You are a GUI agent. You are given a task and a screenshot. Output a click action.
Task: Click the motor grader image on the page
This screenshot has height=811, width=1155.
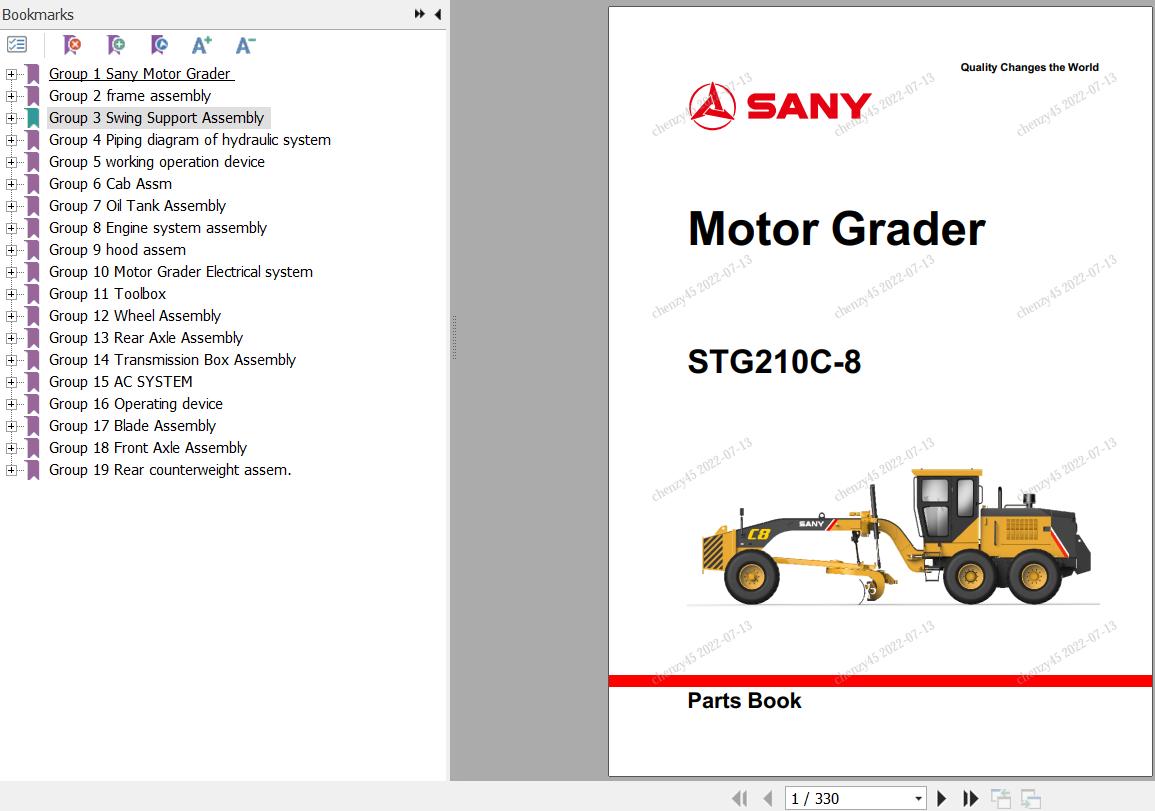896,537
